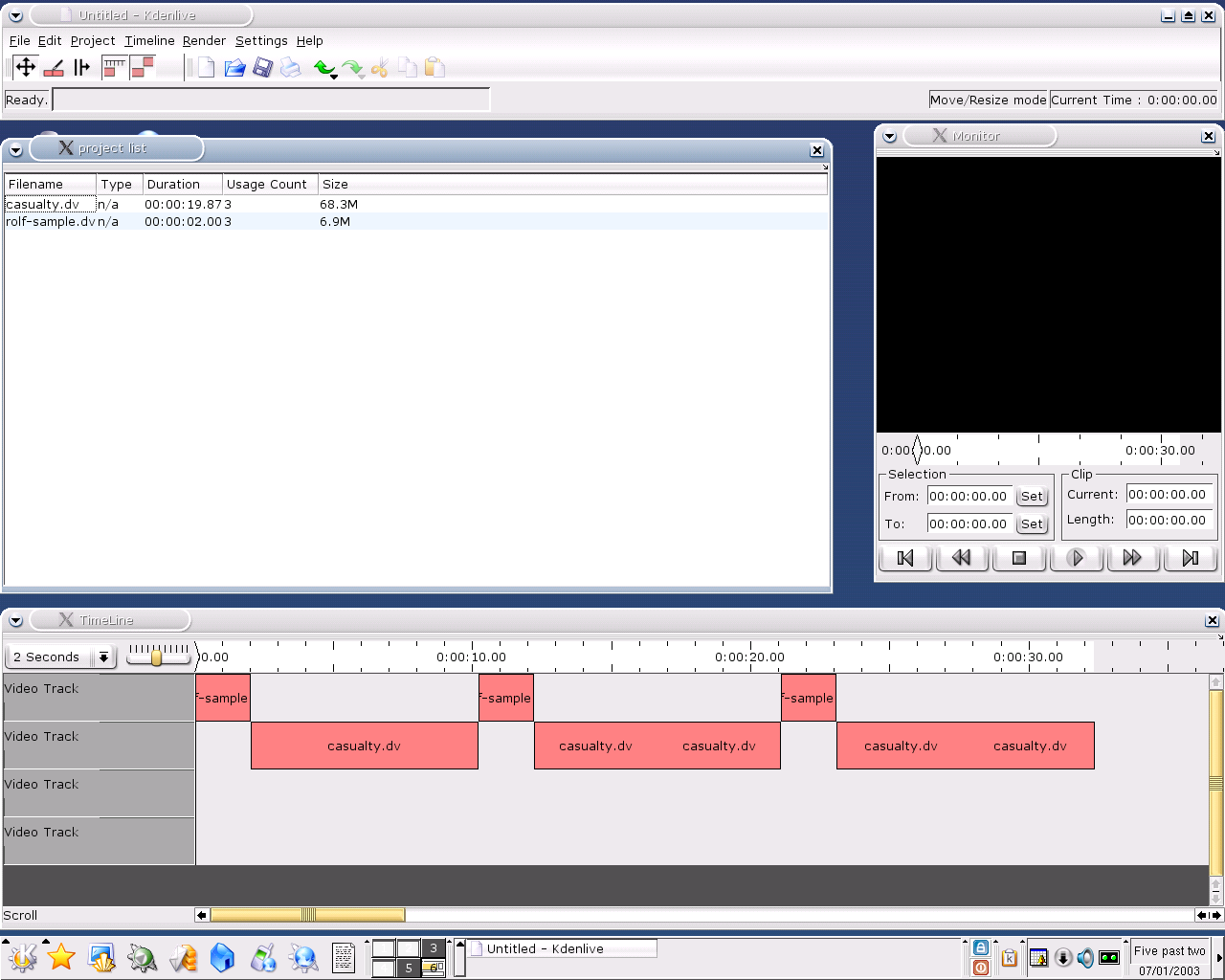Select the Move/Resize tool
The height and width of the screenshot is (980, 1225).
[26, 67]
